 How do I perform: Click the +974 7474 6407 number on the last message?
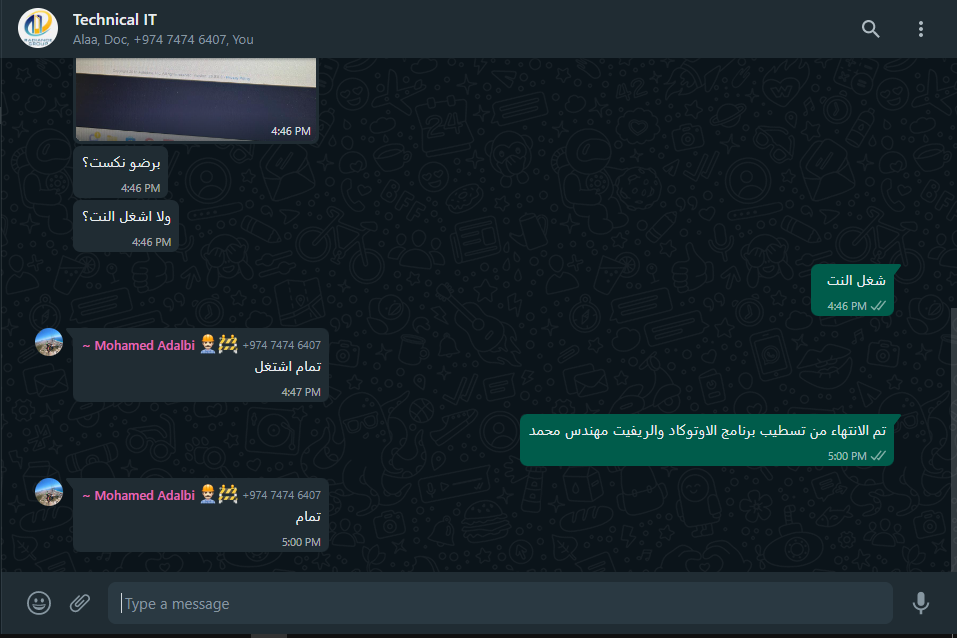pyautogui.click(x=281, y=495)
